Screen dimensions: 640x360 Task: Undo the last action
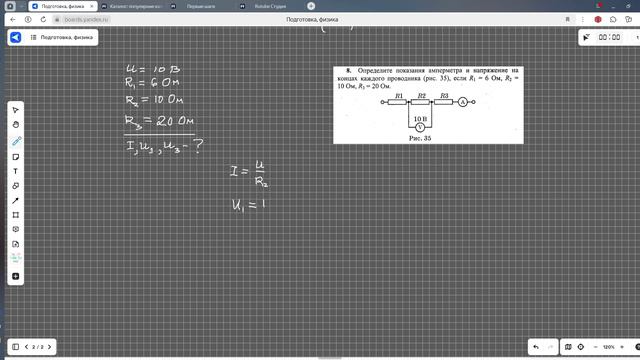(536, 347)
